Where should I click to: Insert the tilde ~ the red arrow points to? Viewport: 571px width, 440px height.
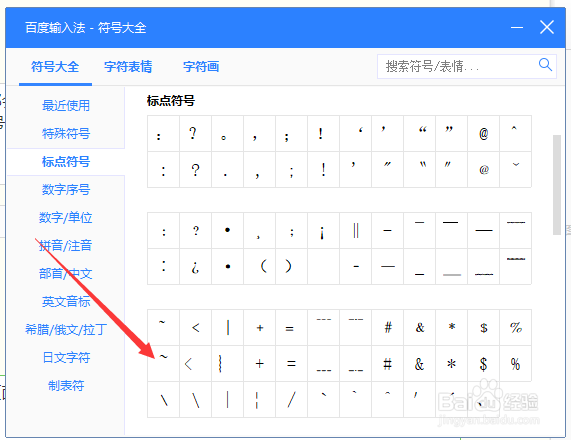pos(164,364)
